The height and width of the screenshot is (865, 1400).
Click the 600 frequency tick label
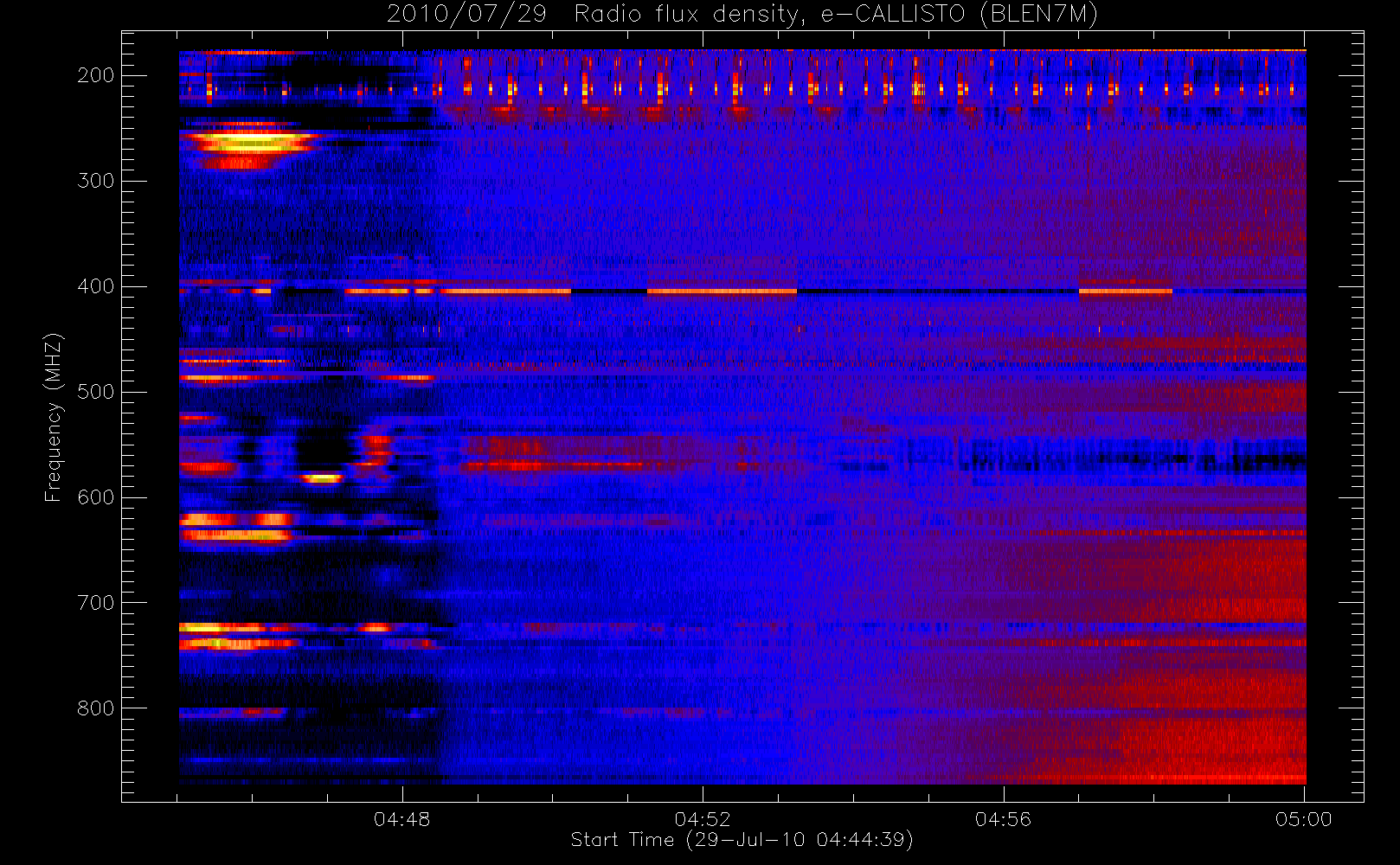pyautogui.click(x=96, y=497)
